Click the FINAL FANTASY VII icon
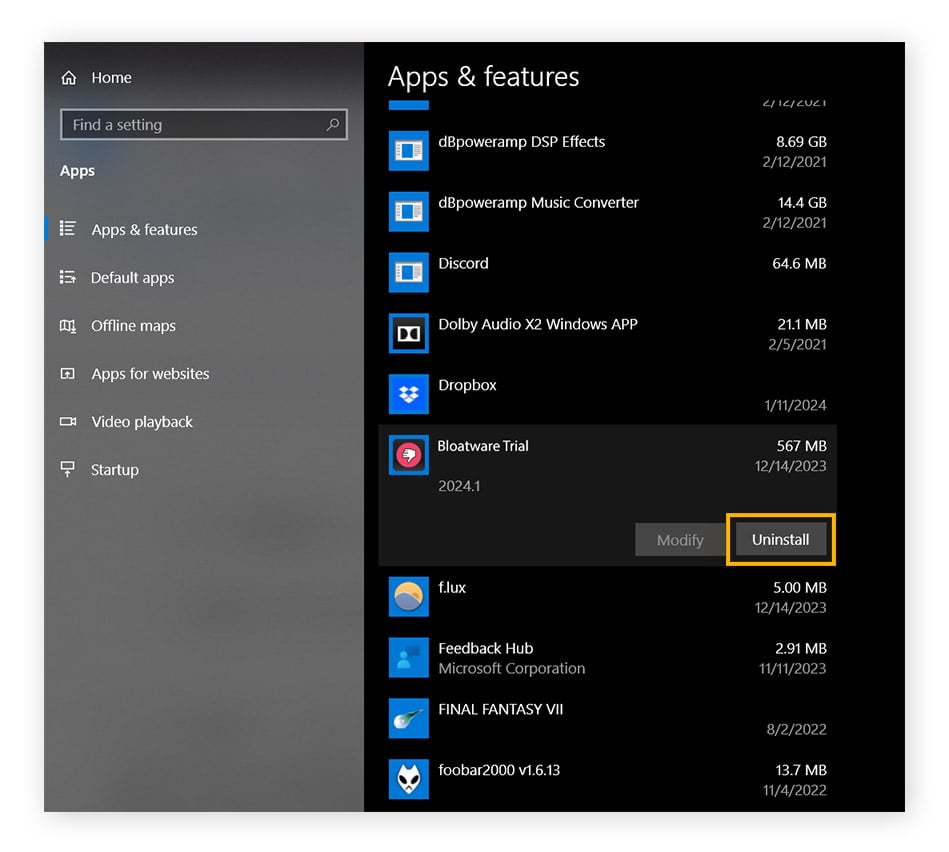This screenshot has width=949, height=852. tap(408, 718)
